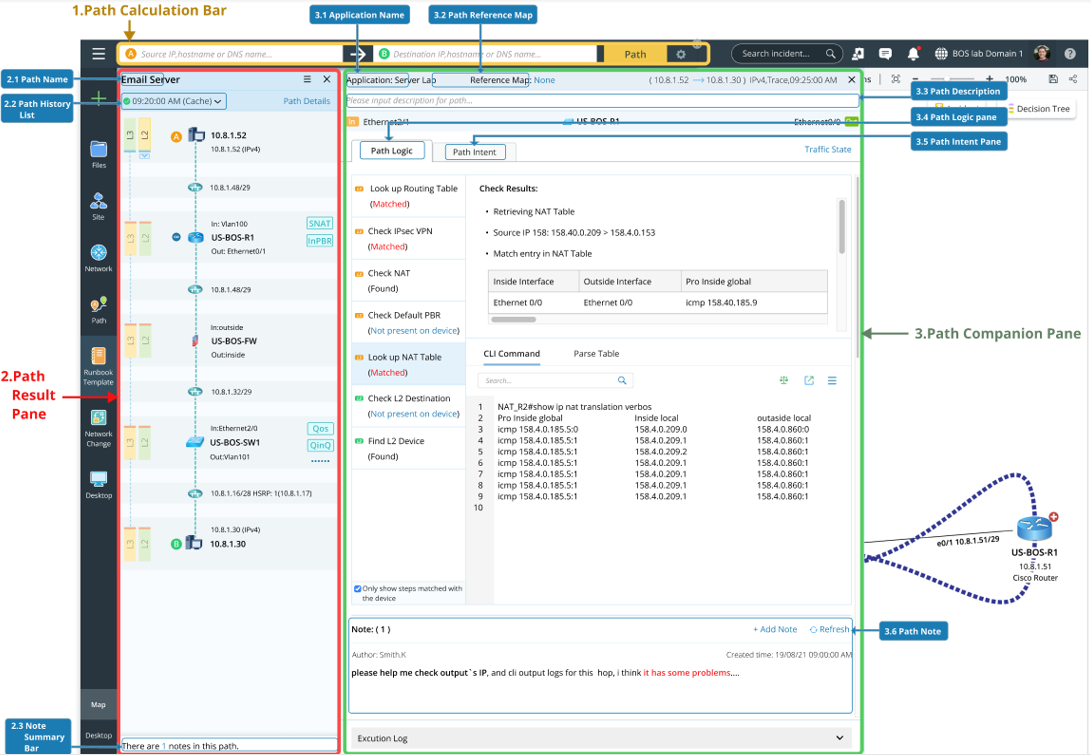Enable 'Only show steps matched with the device'
1091x755 pixels.
click(357, 588)
